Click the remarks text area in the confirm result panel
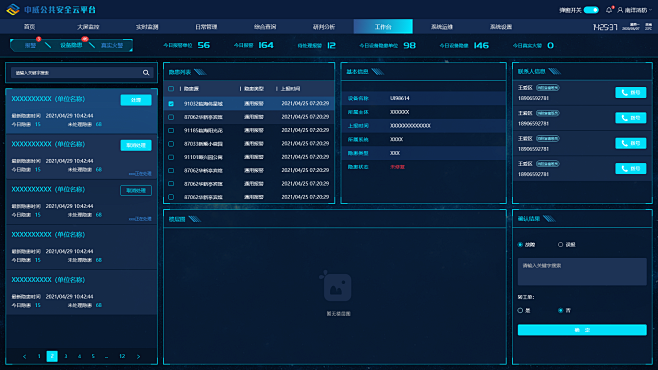The image size is (658, 370). (x=582, y=271)
